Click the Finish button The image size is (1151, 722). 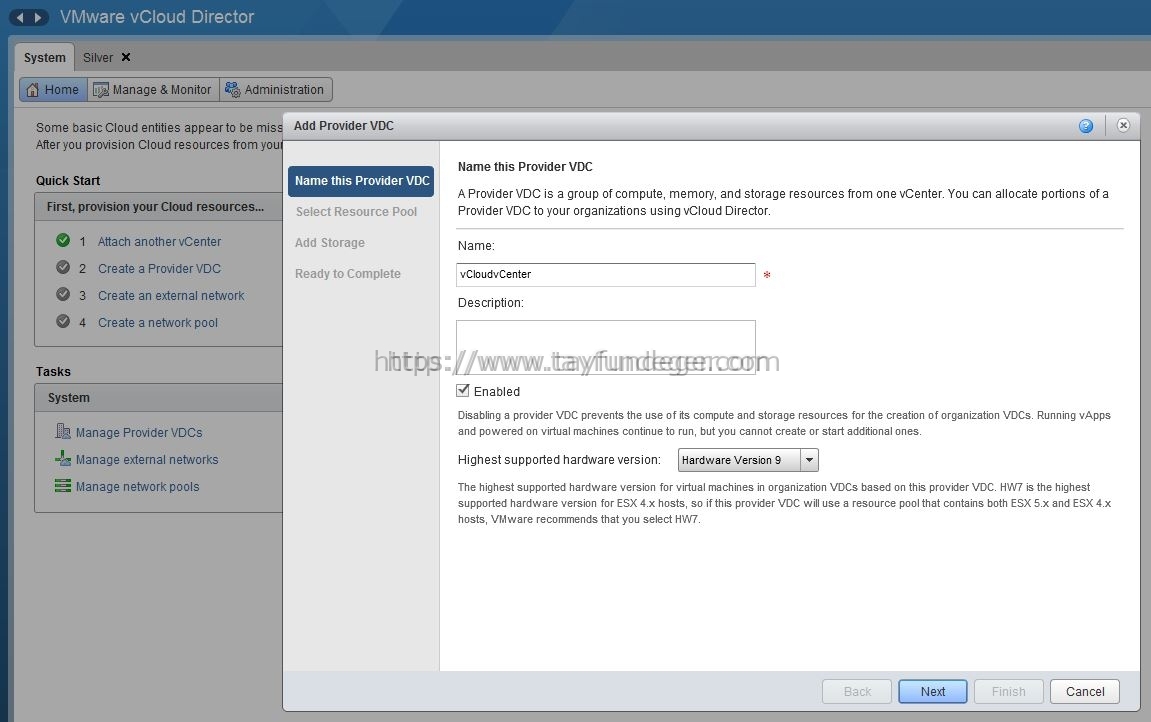1008,691
